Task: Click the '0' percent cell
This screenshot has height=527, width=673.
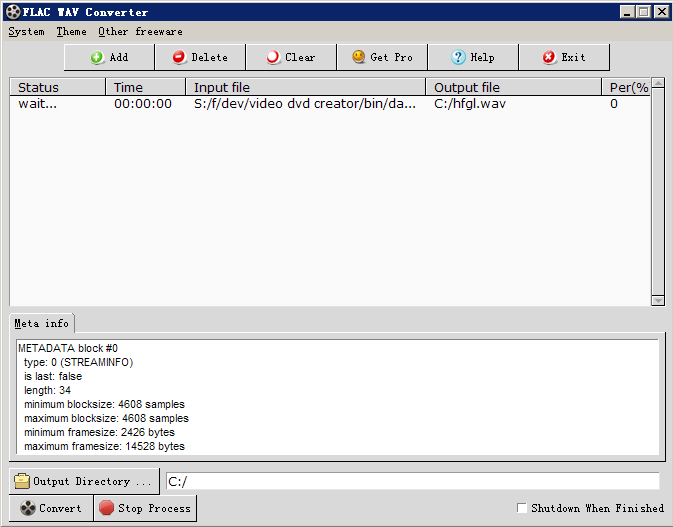Action: pyautogui.click(x=614, y=104)
